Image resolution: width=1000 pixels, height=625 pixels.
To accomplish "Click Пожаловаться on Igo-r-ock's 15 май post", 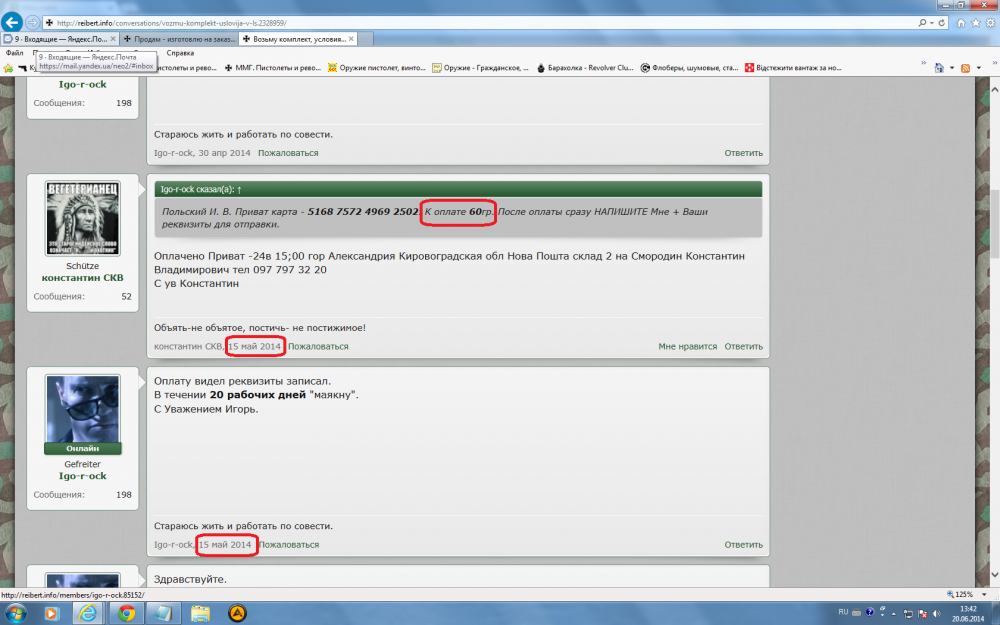I will (x=289, y=545).
